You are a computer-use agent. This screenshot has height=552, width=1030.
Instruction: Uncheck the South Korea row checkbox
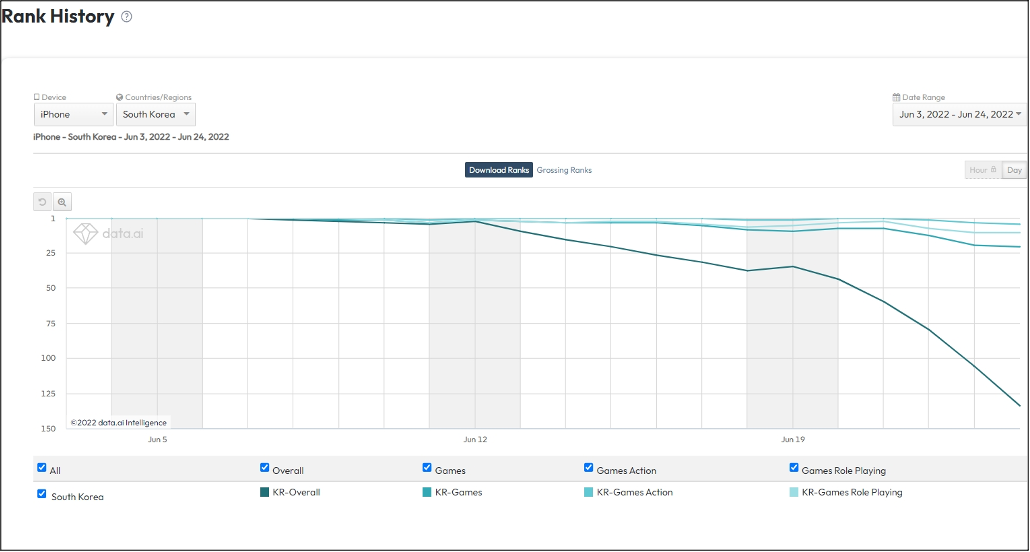coord(42,494)
